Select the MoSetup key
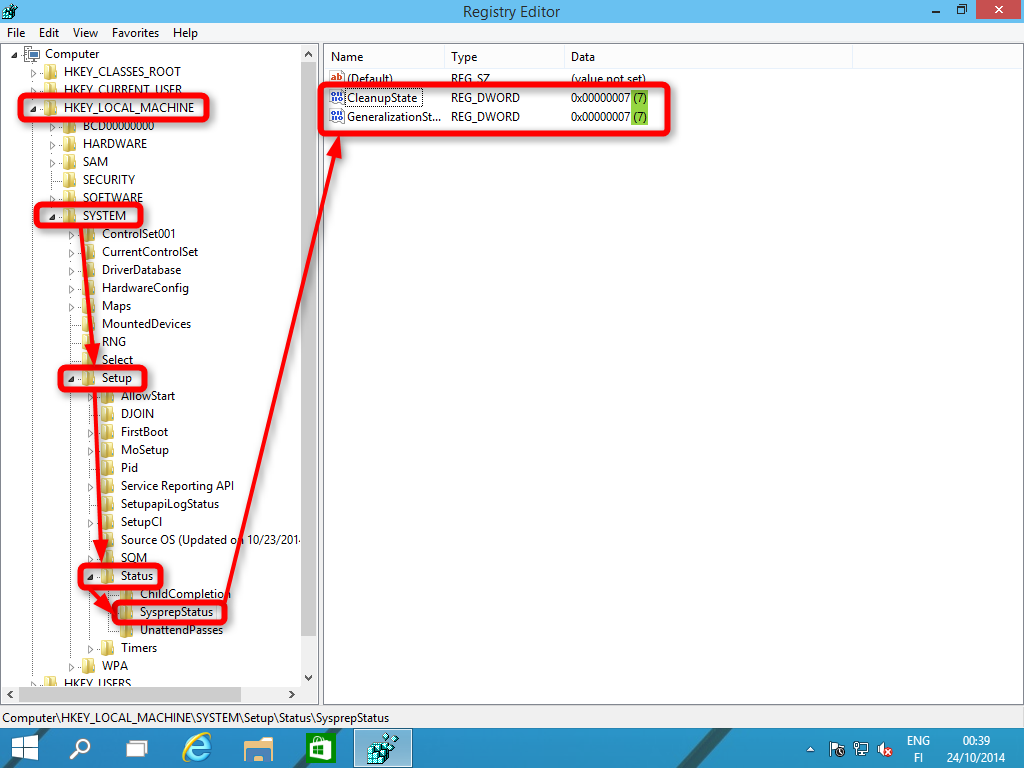The height and width of the screenshot is (768, 1024). 144,450
